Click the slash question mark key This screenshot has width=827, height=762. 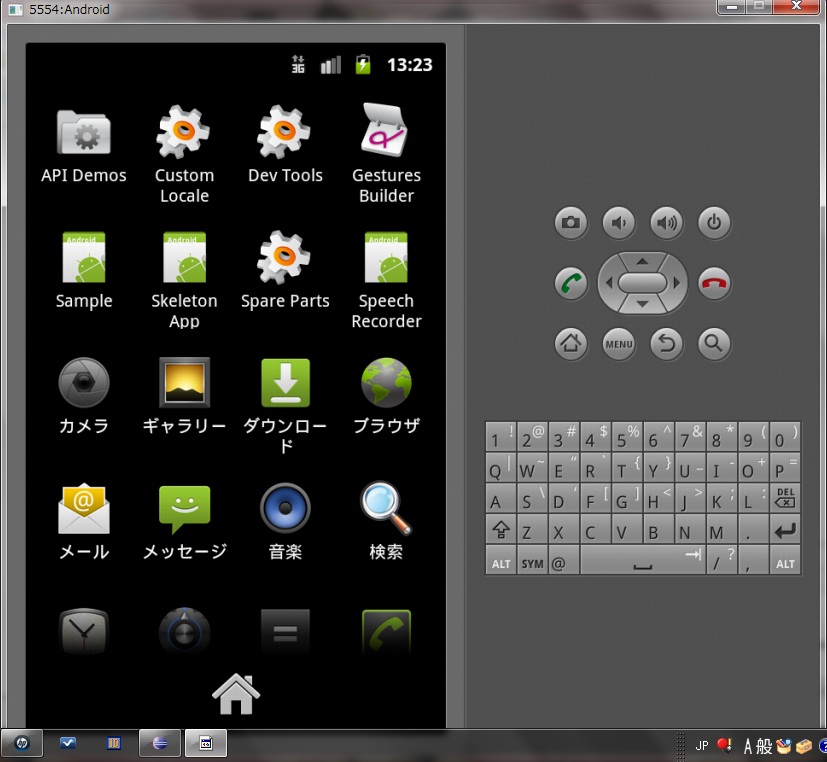722,560
